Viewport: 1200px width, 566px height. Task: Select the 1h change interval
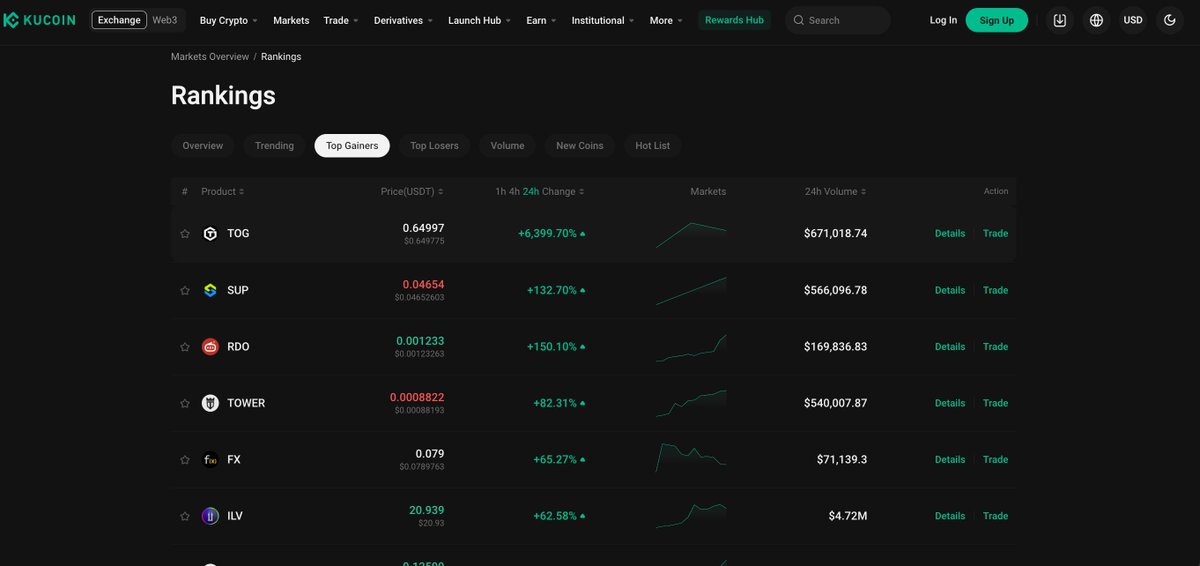[x=500, y=191]
